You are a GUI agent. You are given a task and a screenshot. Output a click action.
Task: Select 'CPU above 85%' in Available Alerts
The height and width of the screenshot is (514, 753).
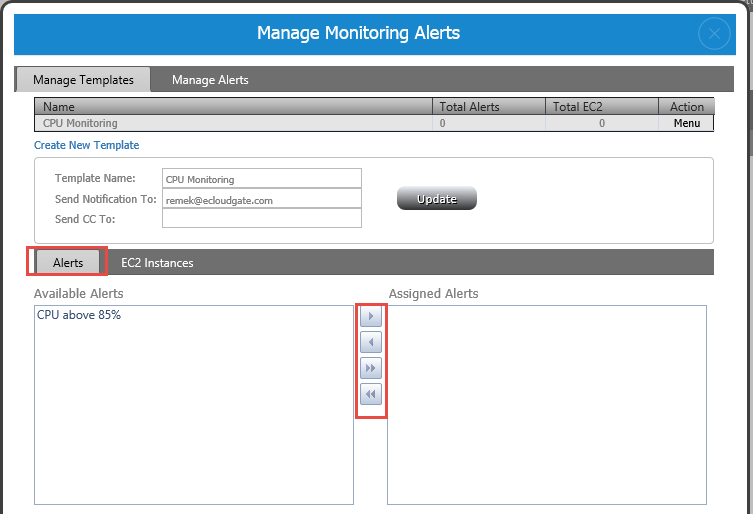coord(79,315)
